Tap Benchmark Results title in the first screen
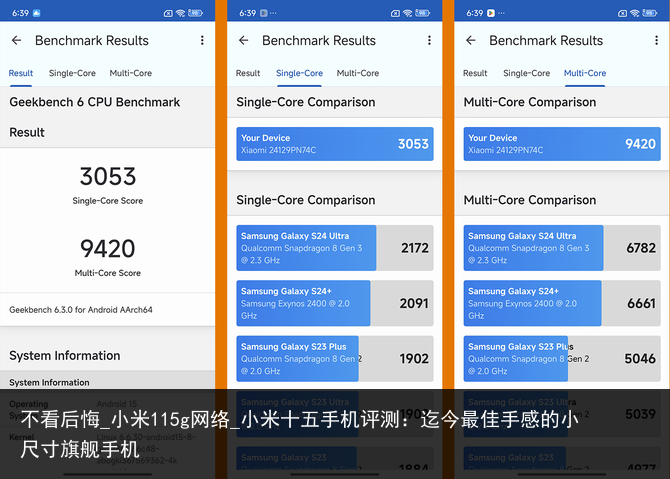The image size is (670, 479). click(x=92, y=41)
